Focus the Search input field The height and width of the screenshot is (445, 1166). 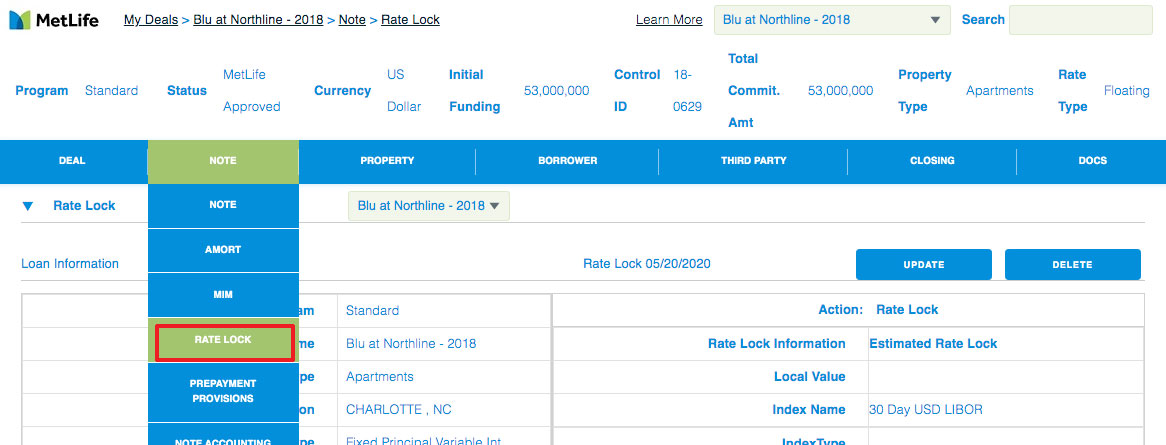click(x=1080, y=20)
